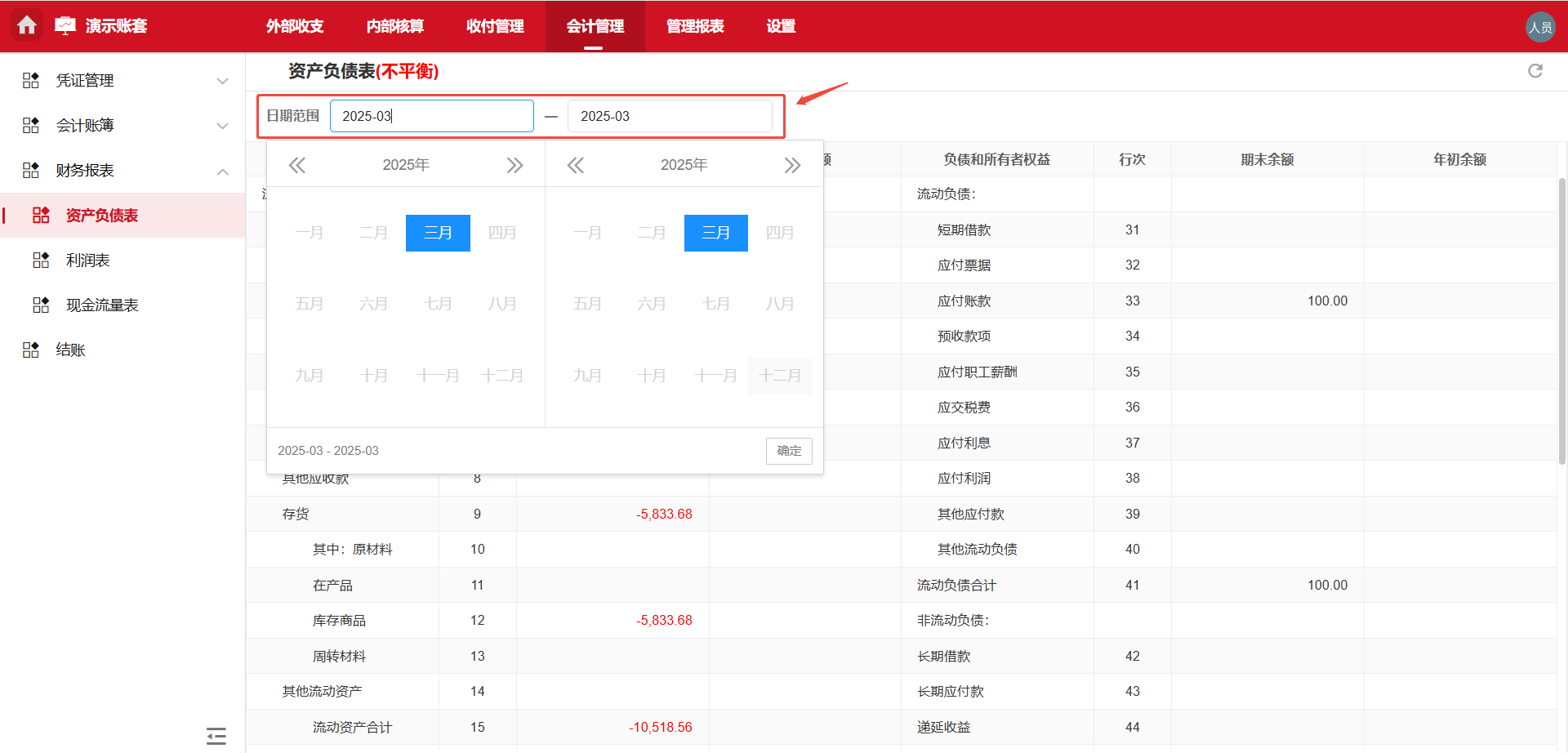Click the 结账 sidebar icon
Image resolution: width=1568 pixels, height=753 pixels.
click(30, 350)
